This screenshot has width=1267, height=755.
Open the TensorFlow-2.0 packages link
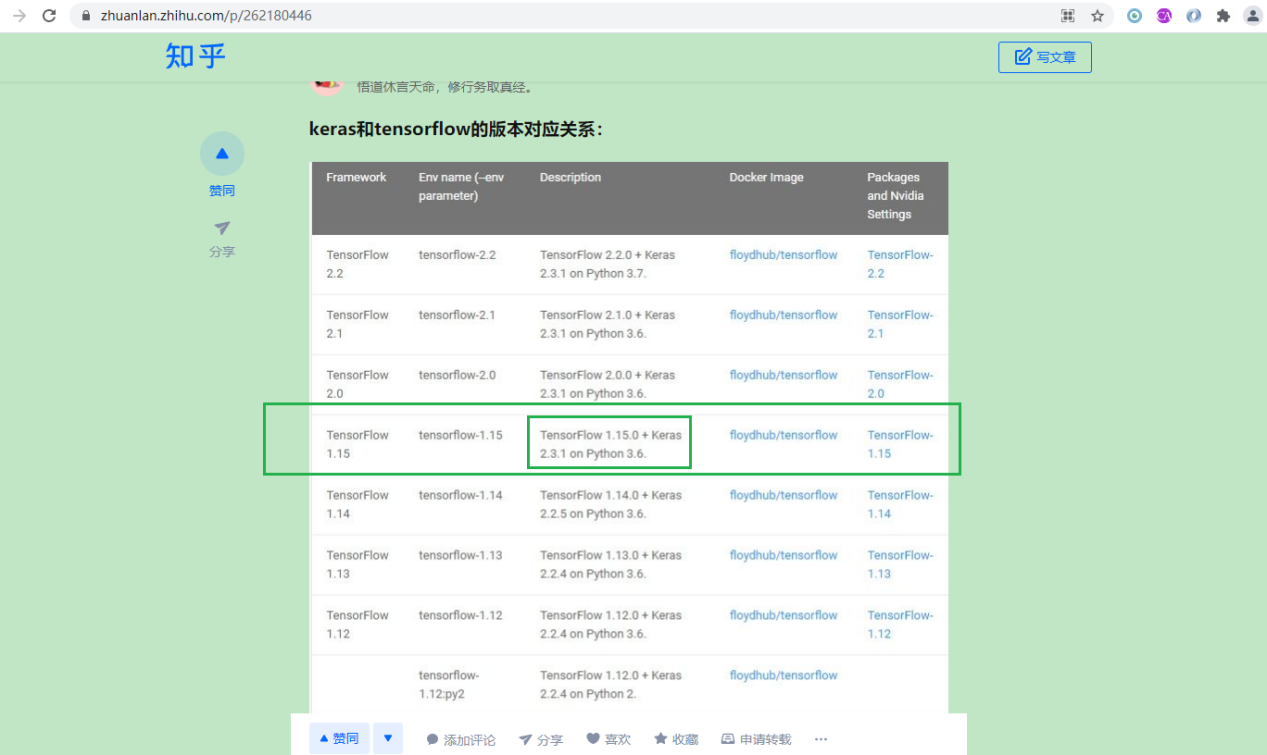point(900,384)
